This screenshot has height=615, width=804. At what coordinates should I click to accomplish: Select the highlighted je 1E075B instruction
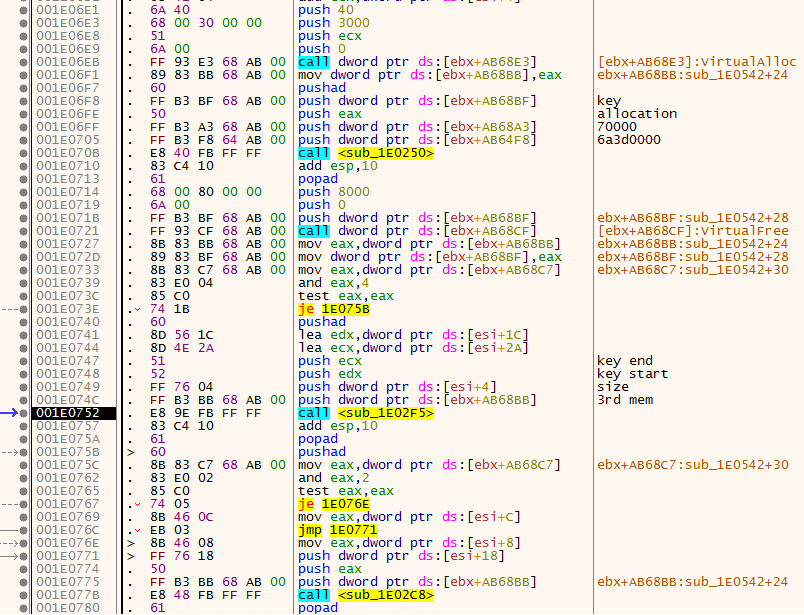click(334, 309)
